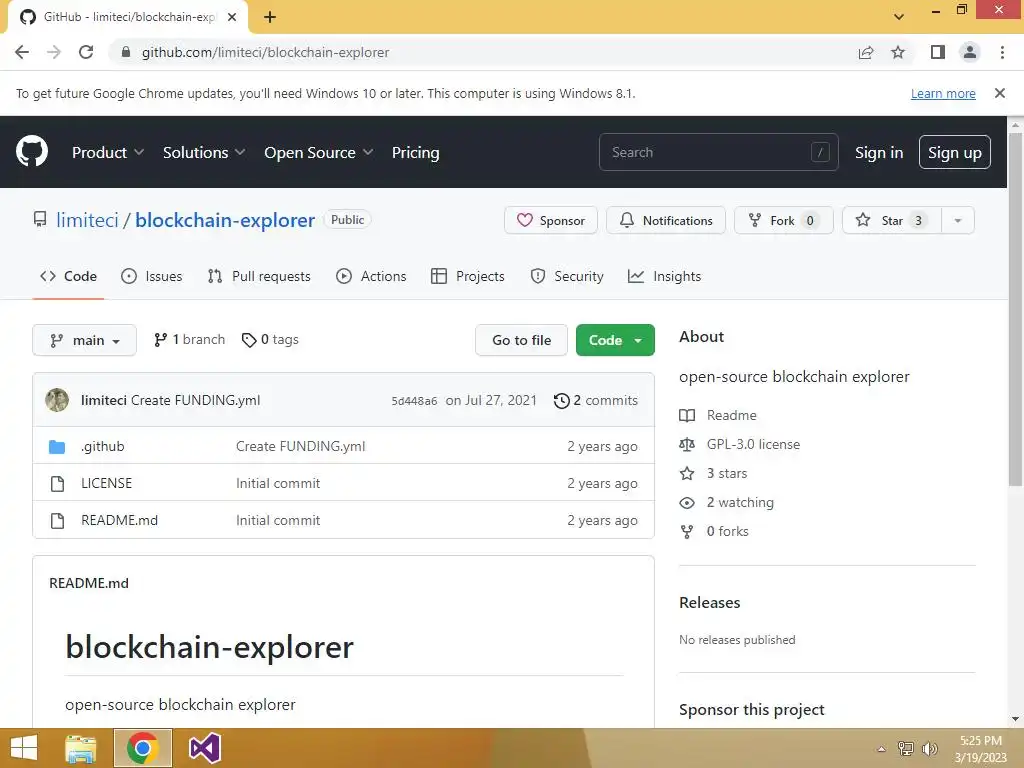
Task: Expand Open Source menu
Action: click(319, 152)
